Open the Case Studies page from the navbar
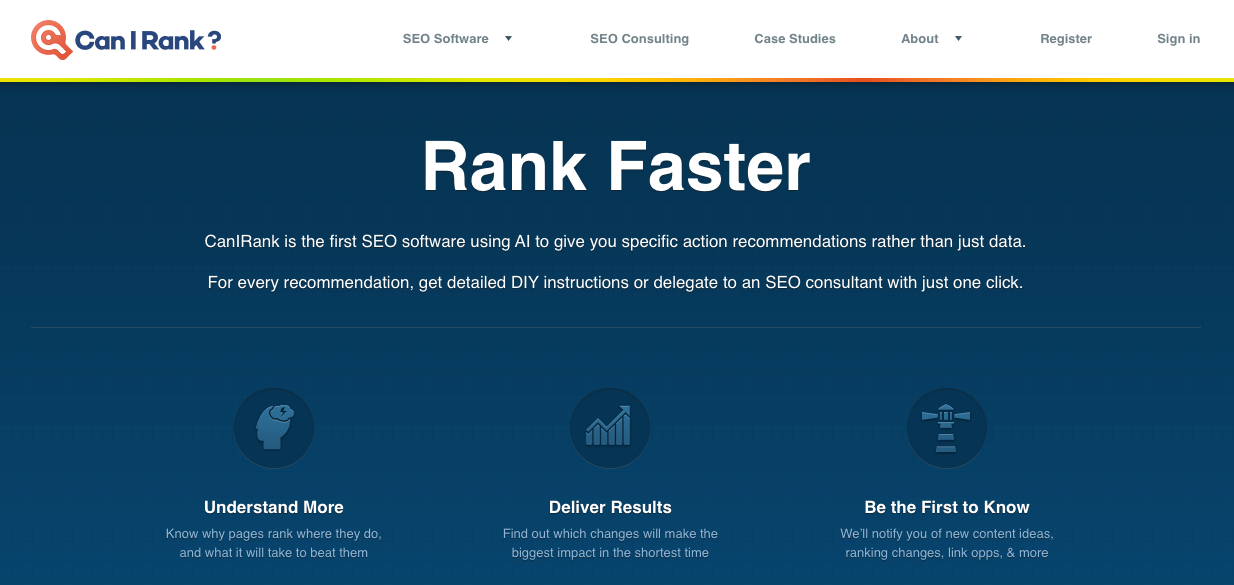Viewport: 1234px width, 585px height. coord(795,39)
